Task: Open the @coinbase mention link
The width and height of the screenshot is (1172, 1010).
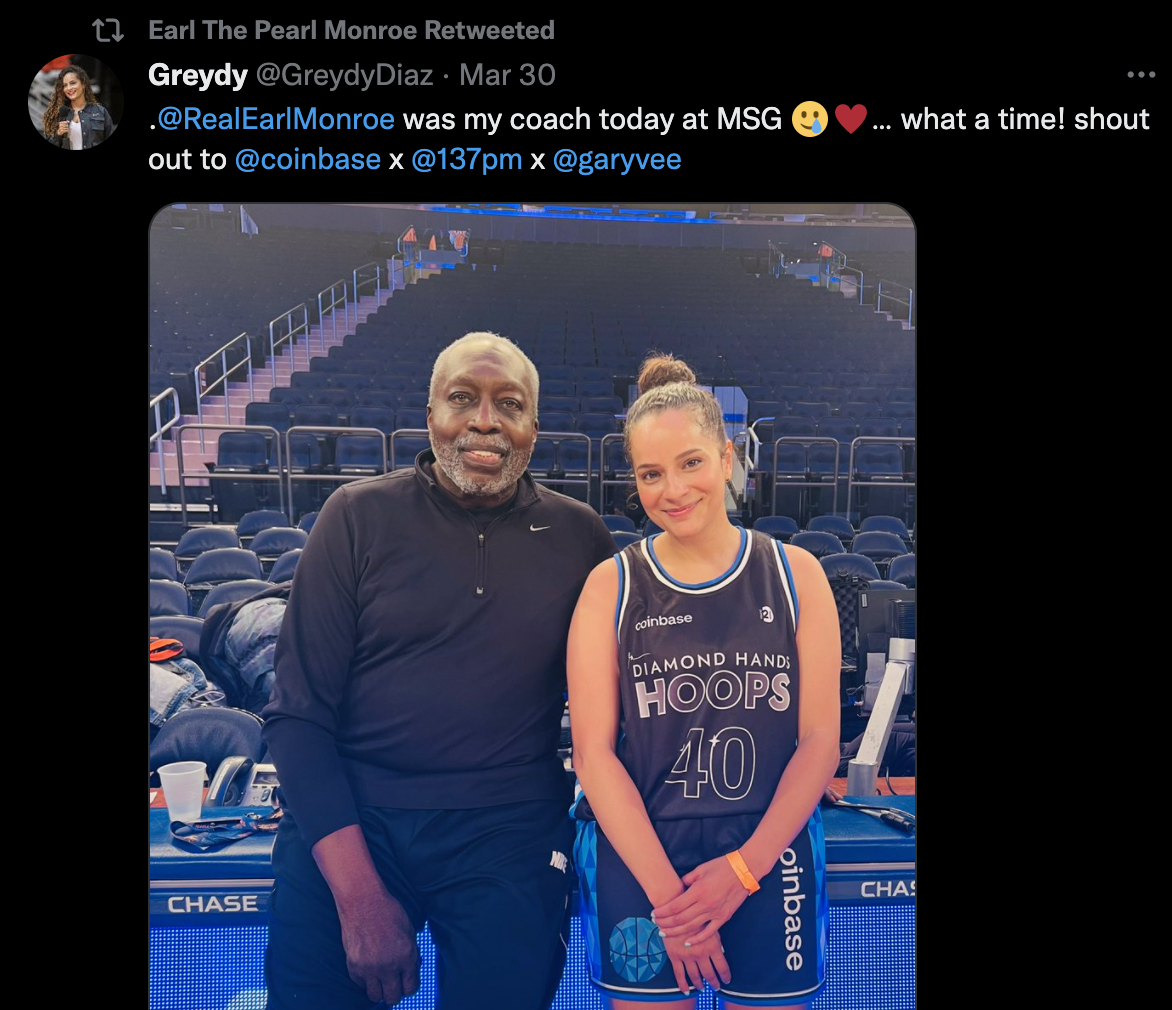Action: 308,159
